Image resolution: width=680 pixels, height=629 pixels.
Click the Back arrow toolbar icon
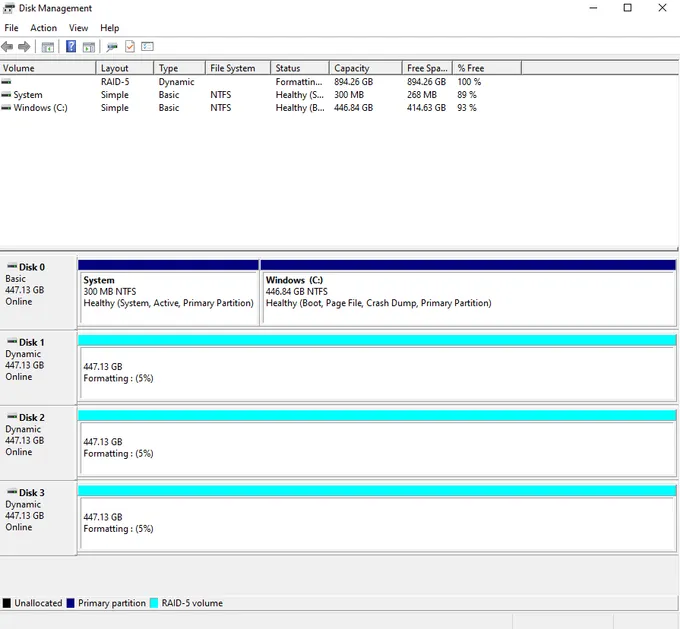[7, 46]
